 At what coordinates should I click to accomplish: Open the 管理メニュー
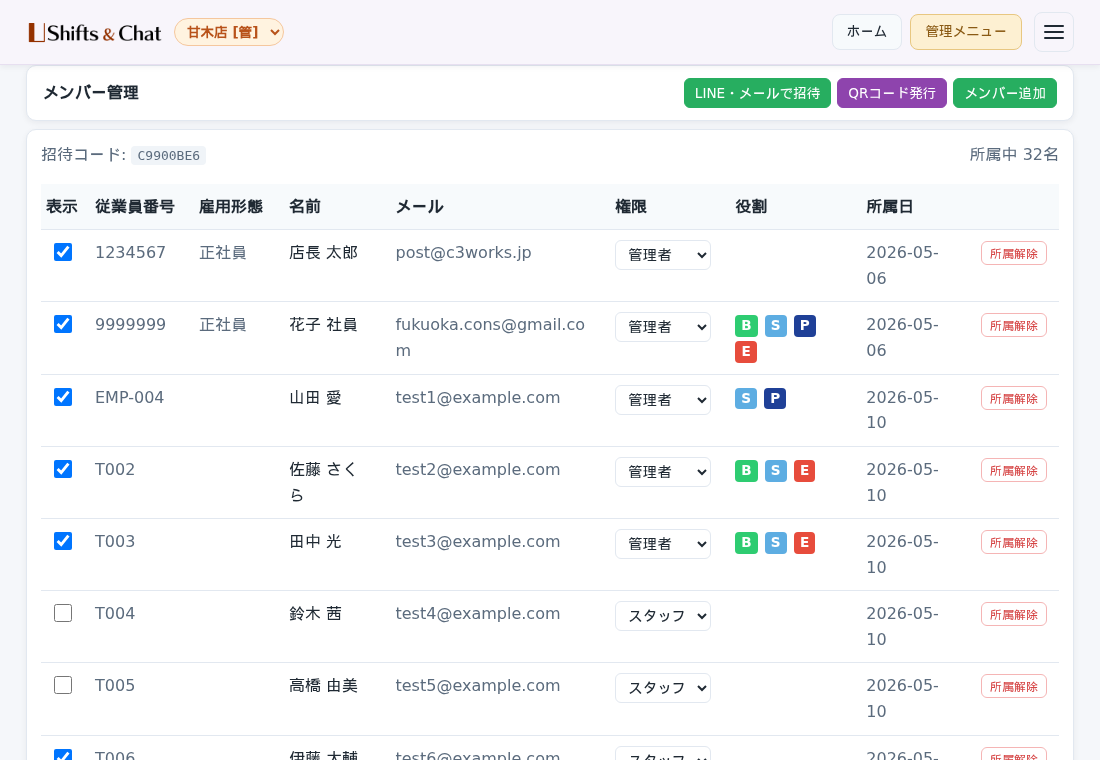pos(965,32)
